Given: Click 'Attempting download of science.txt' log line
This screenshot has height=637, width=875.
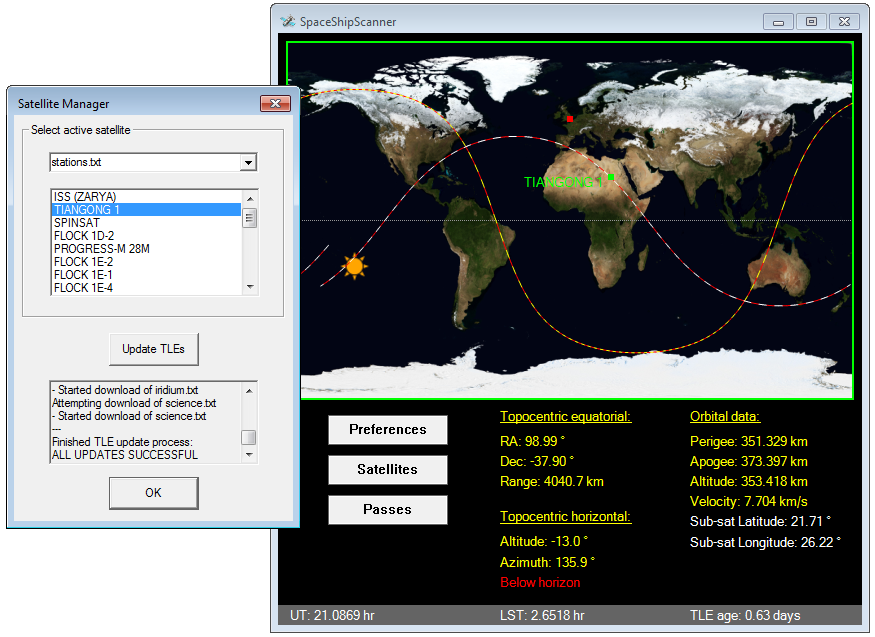Looking at the screenshot, I should coord(134,403).
